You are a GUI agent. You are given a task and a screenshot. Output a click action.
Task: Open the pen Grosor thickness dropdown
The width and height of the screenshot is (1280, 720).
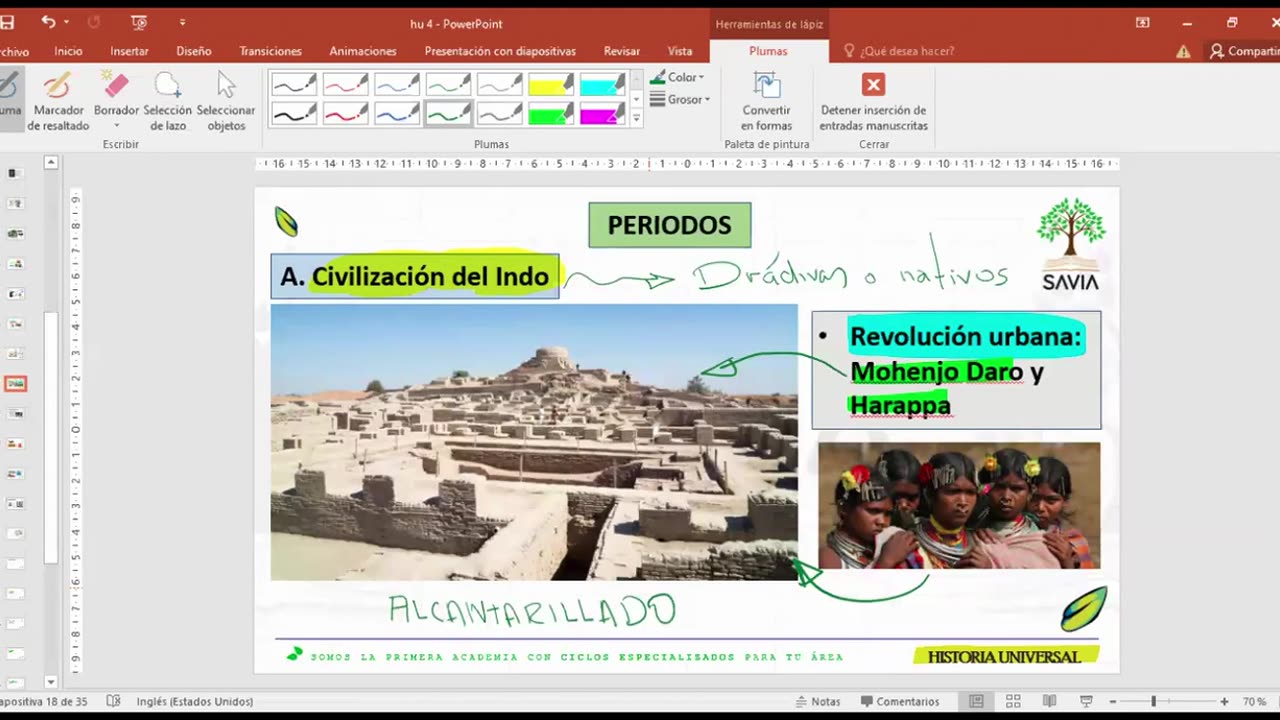point(680,99)
